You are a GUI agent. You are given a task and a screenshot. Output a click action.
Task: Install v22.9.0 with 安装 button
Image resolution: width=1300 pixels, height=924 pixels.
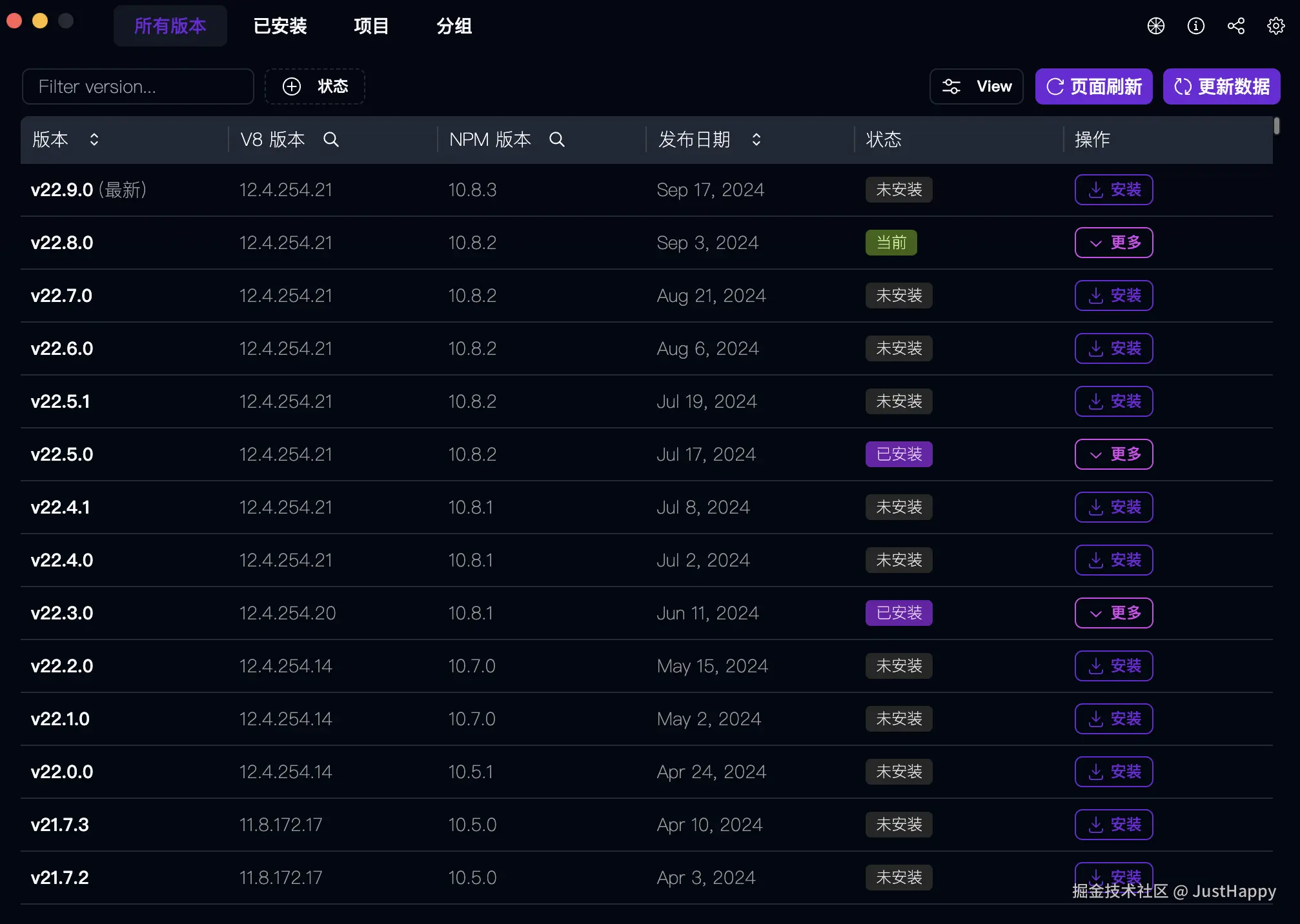click(1113, 190)
